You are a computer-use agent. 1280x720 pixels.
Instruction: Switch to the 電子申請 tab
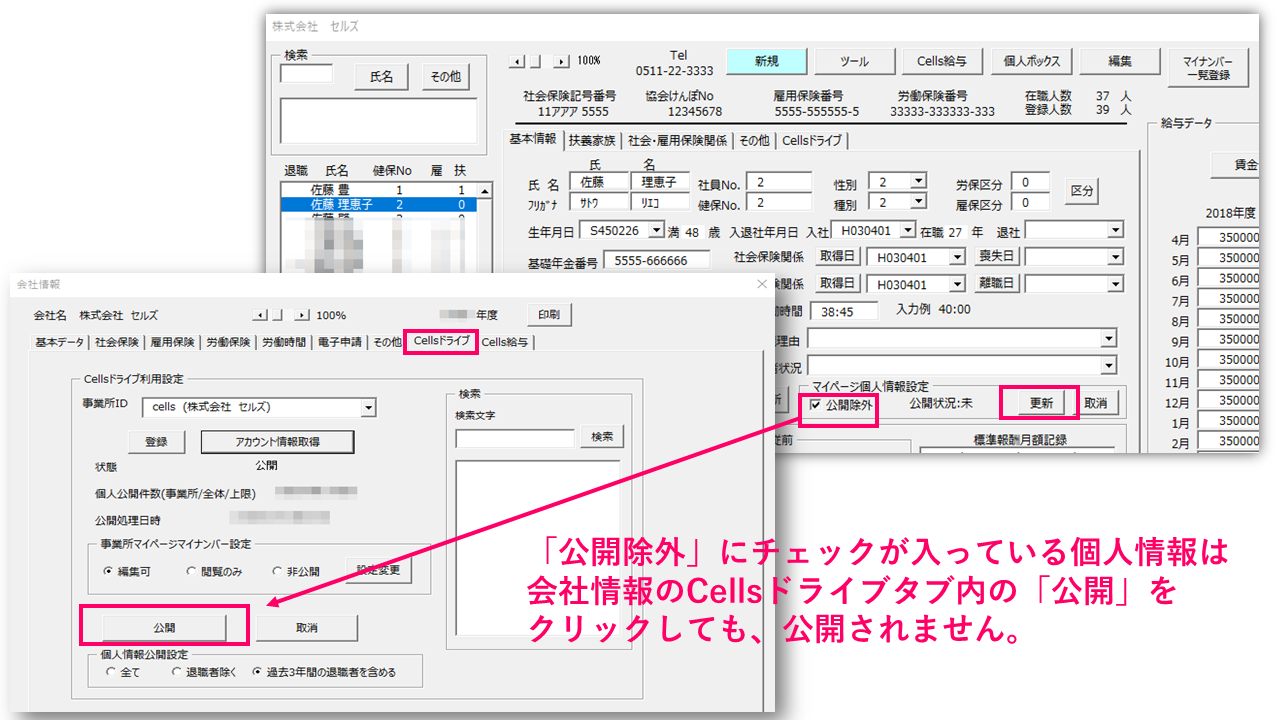(x=340, y=342)
